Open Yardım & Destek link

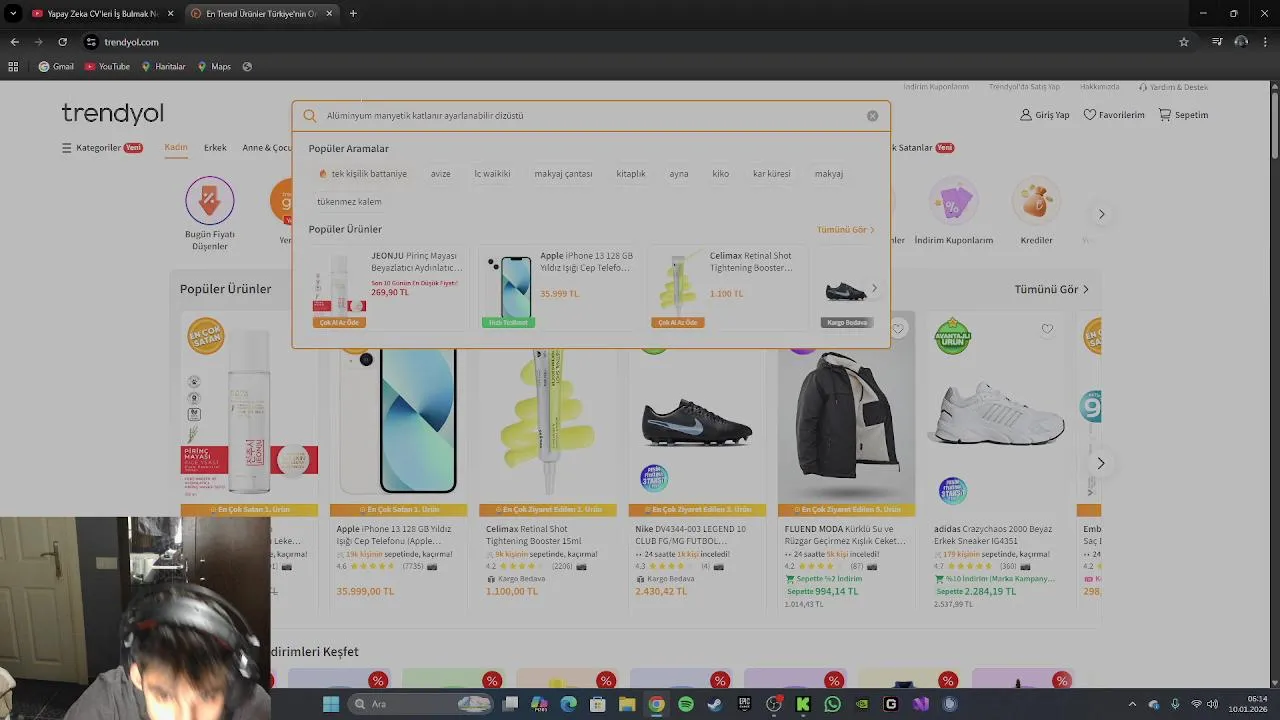[x=1172, y=87]
